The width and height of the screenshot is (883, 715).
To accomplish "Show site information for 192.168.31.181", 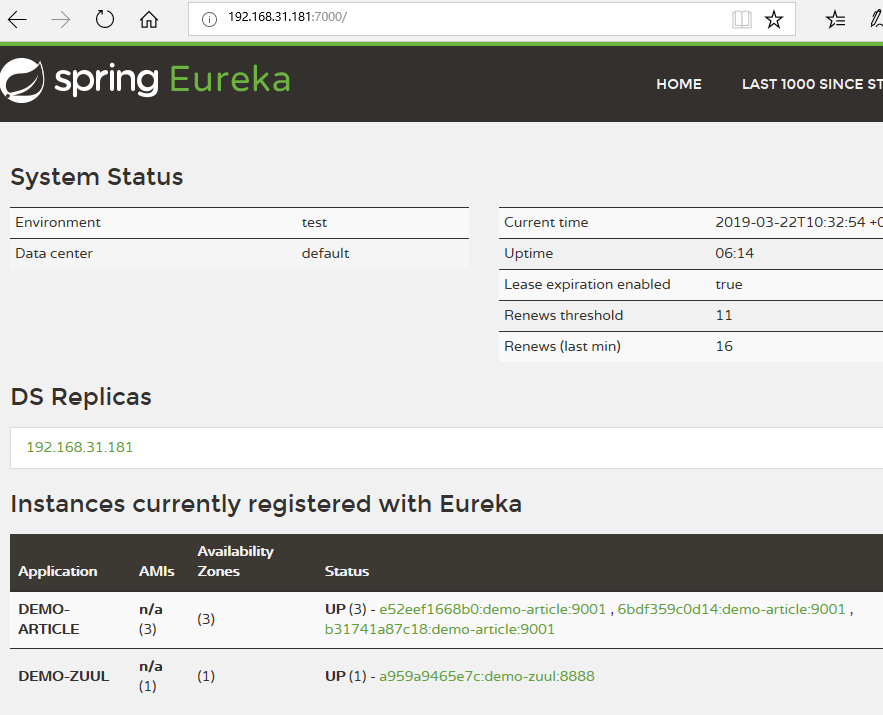I will click(209, 19).
